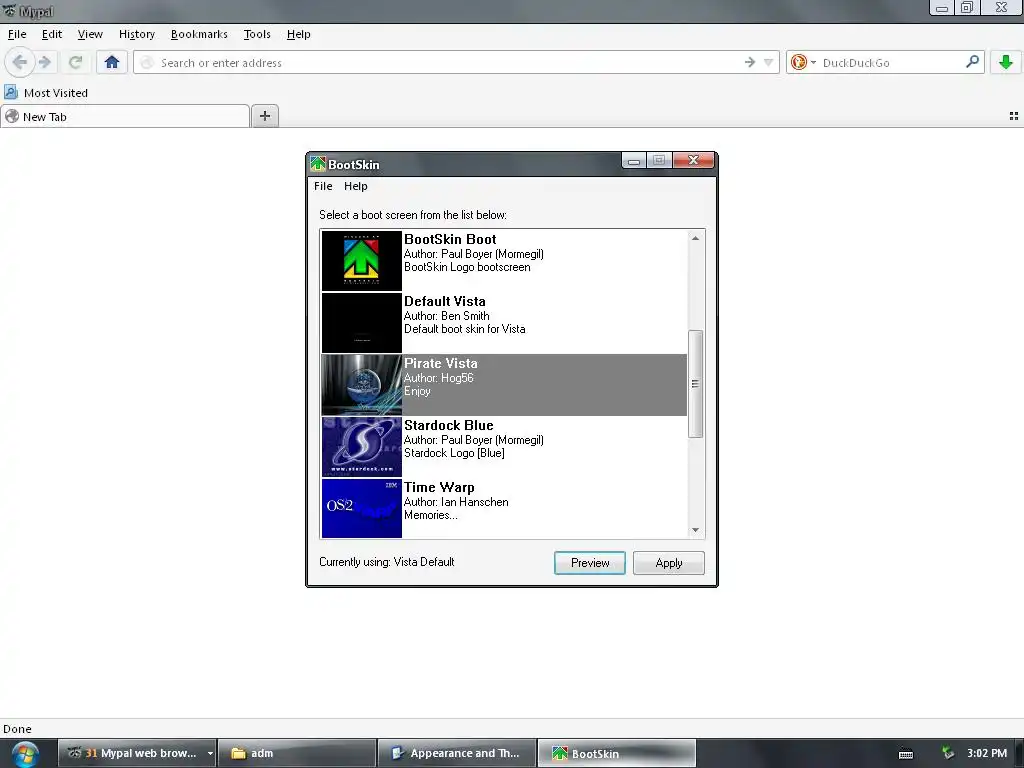
Task: Reload page with refresh icon
Action: [x=76, y=63]
